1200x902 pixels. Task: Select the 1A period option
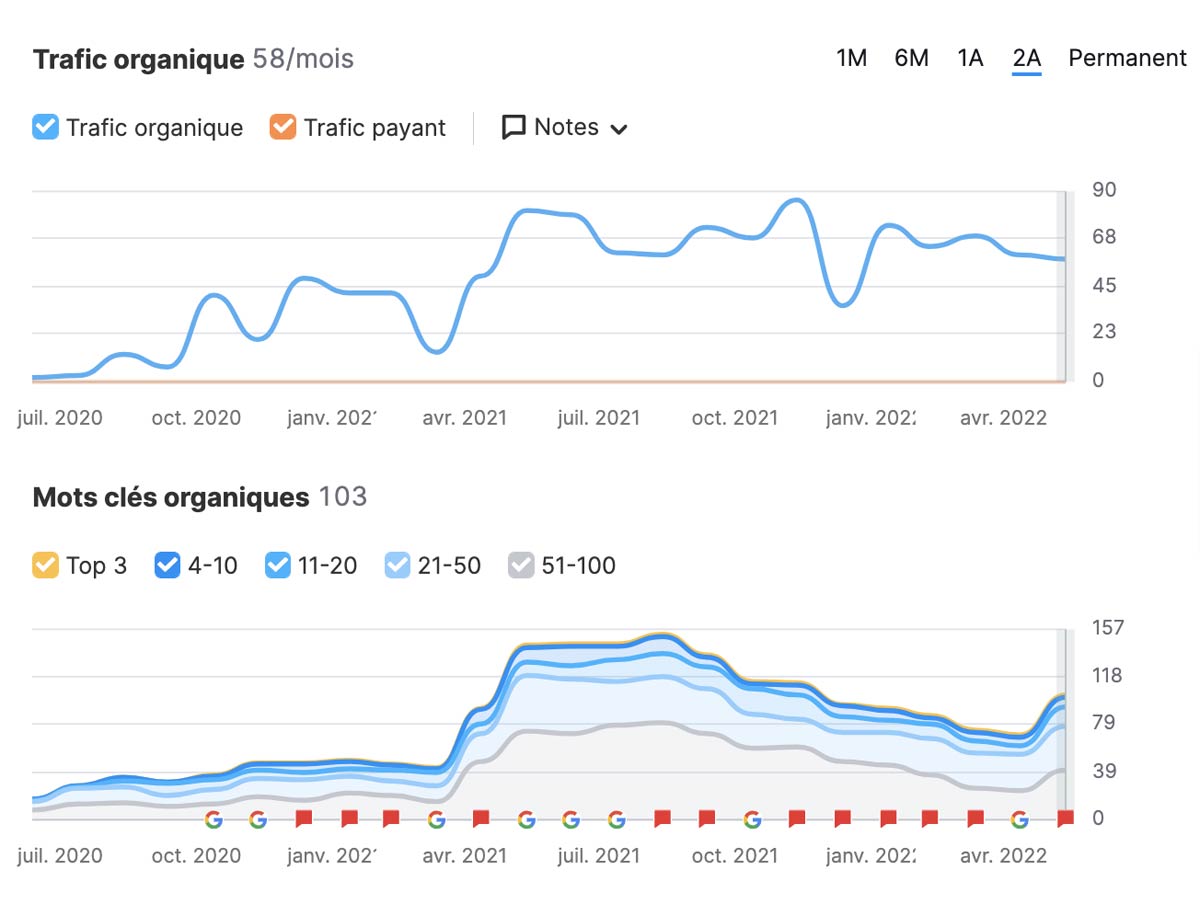[970, 59]
